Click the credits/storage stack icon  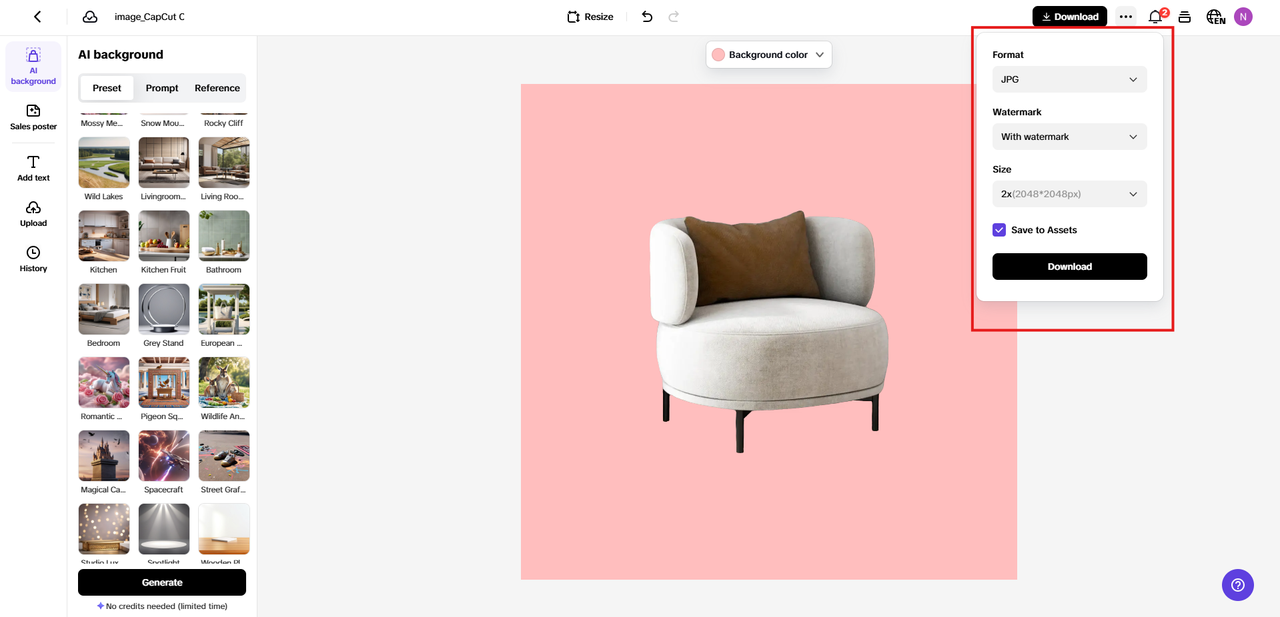pos(1185,17)
